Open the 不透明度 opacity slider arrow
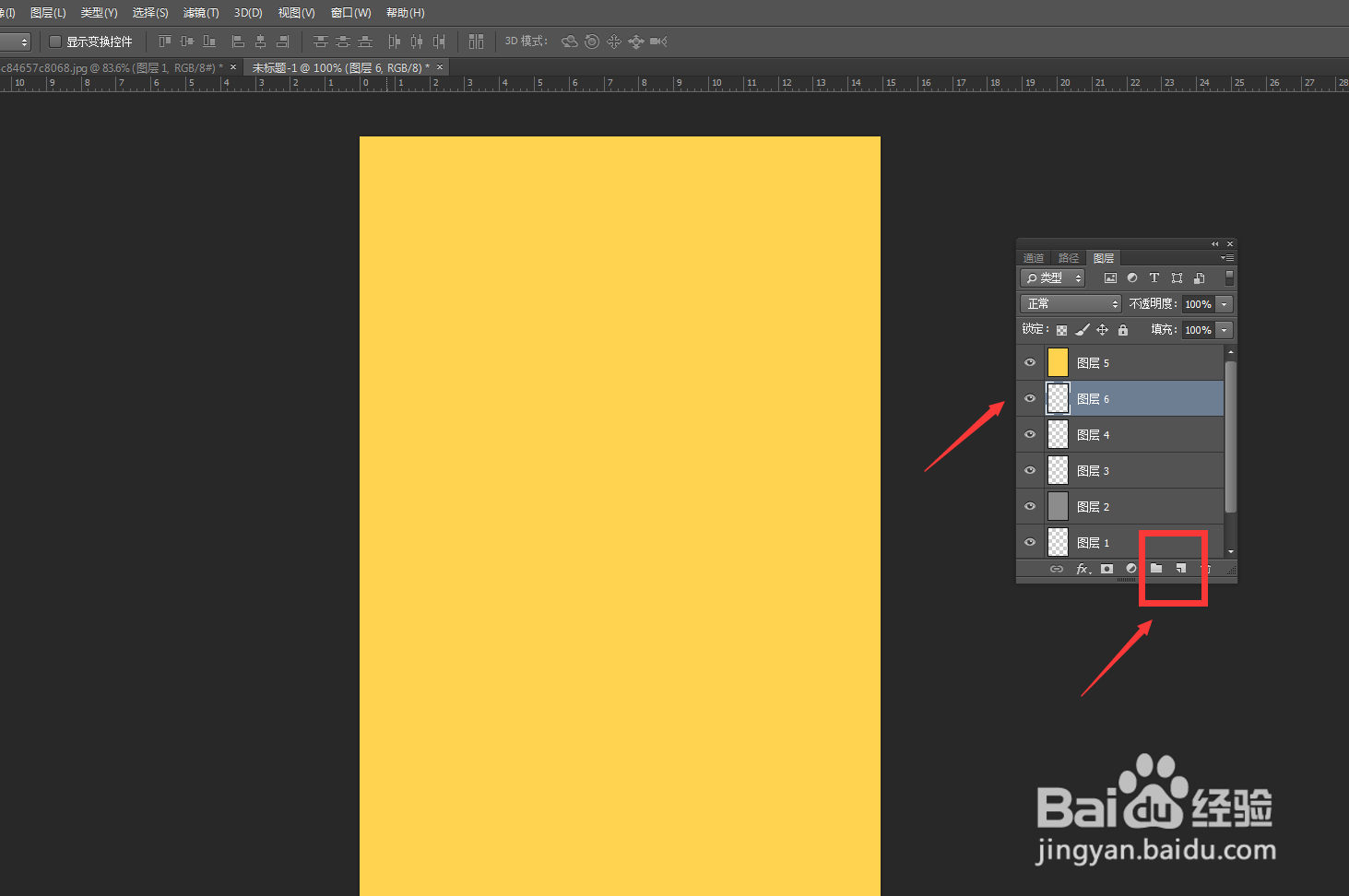Screen dimensions: 1349x896 (x=1225, y=304)
